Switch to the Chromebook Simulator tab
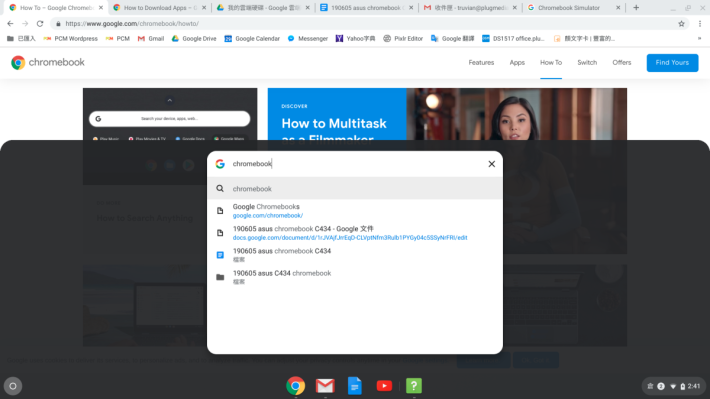Viewport: 710px width, 399px height. tap(574, 8)
